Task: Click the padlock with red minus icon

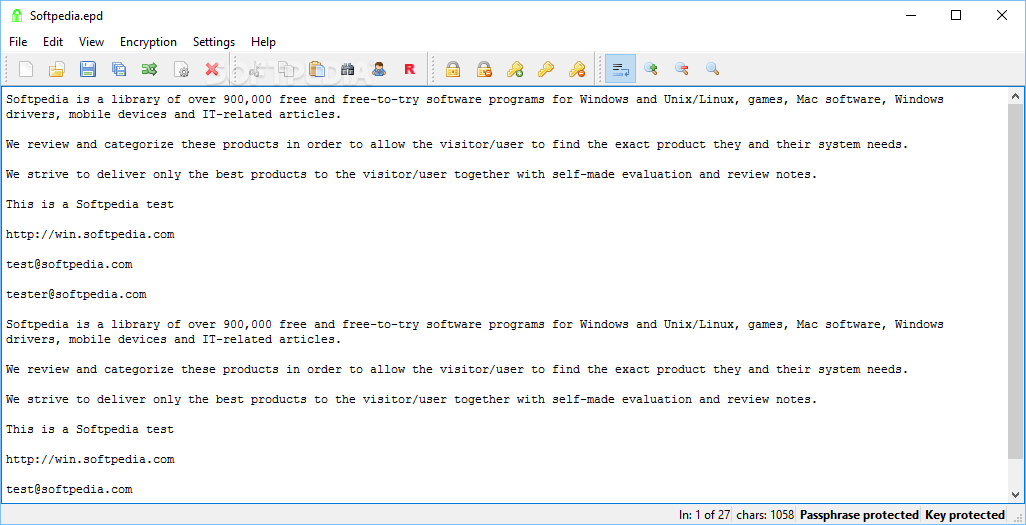Action: click(484, 69)
